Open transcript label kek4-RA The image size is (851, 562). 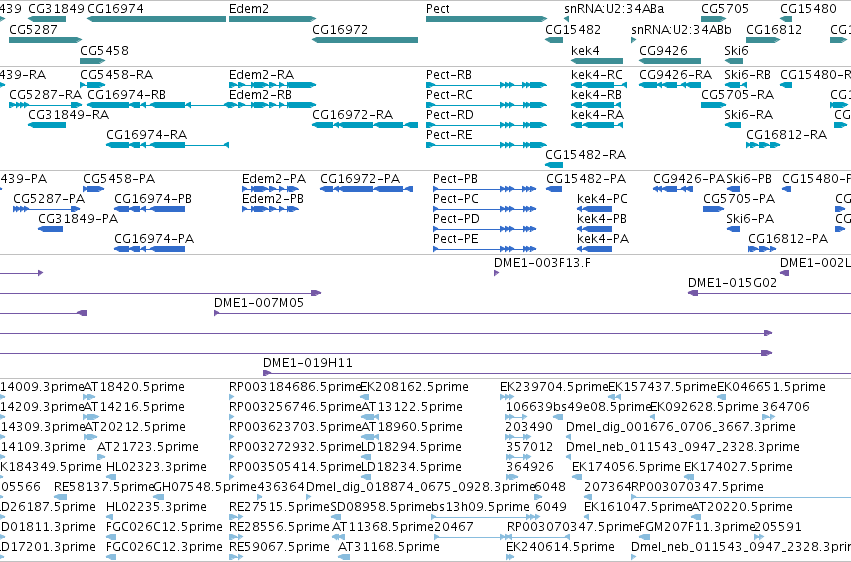[597, 114]
